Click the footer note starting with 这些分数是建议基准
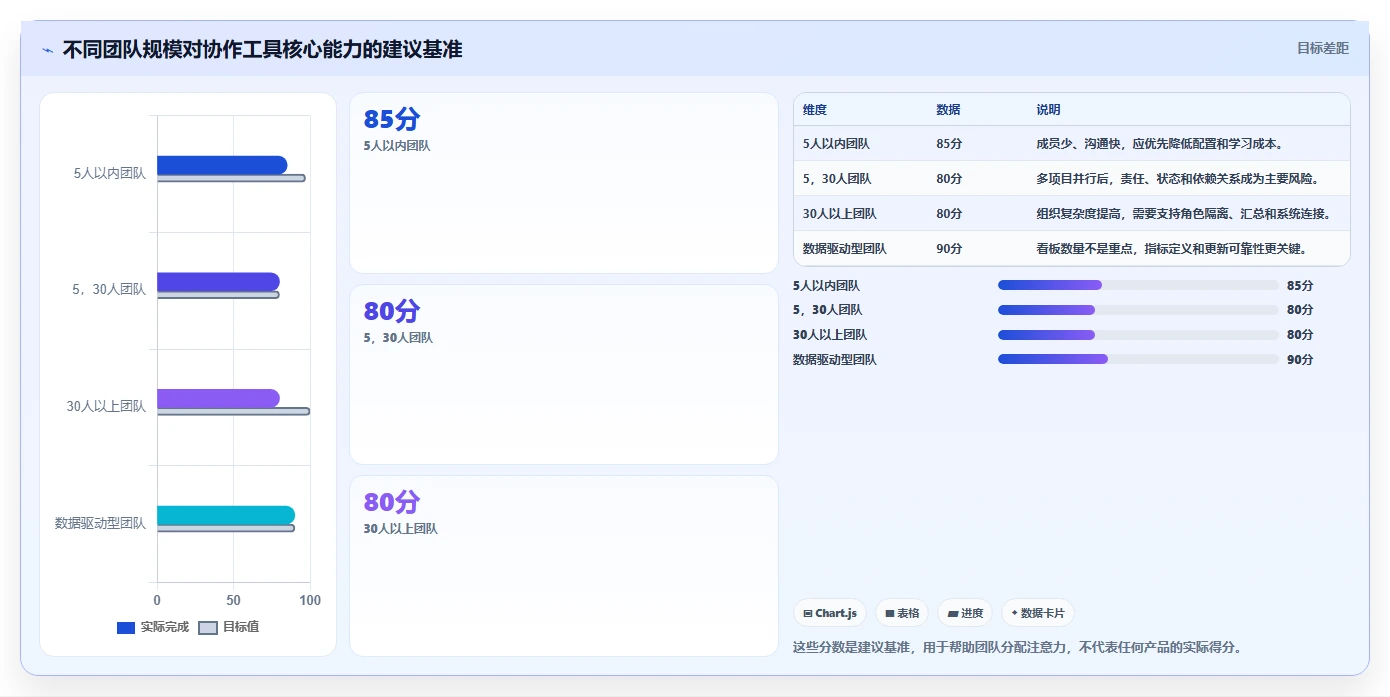1390x697 pixels. pyautogui.click(x=1017, y=647)
